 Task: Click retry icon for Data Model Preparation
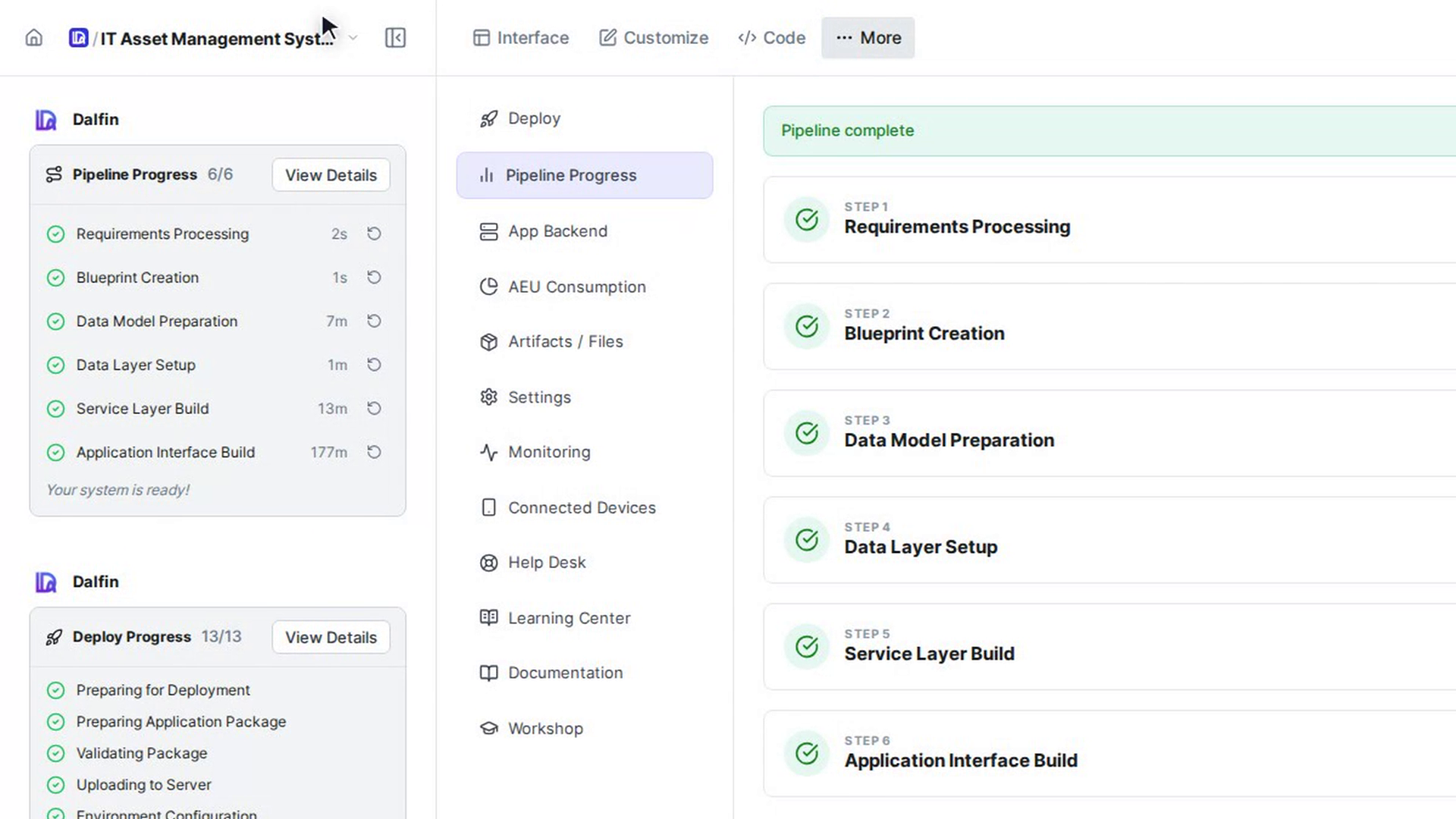pyautogui.click(x=374, y=321)
